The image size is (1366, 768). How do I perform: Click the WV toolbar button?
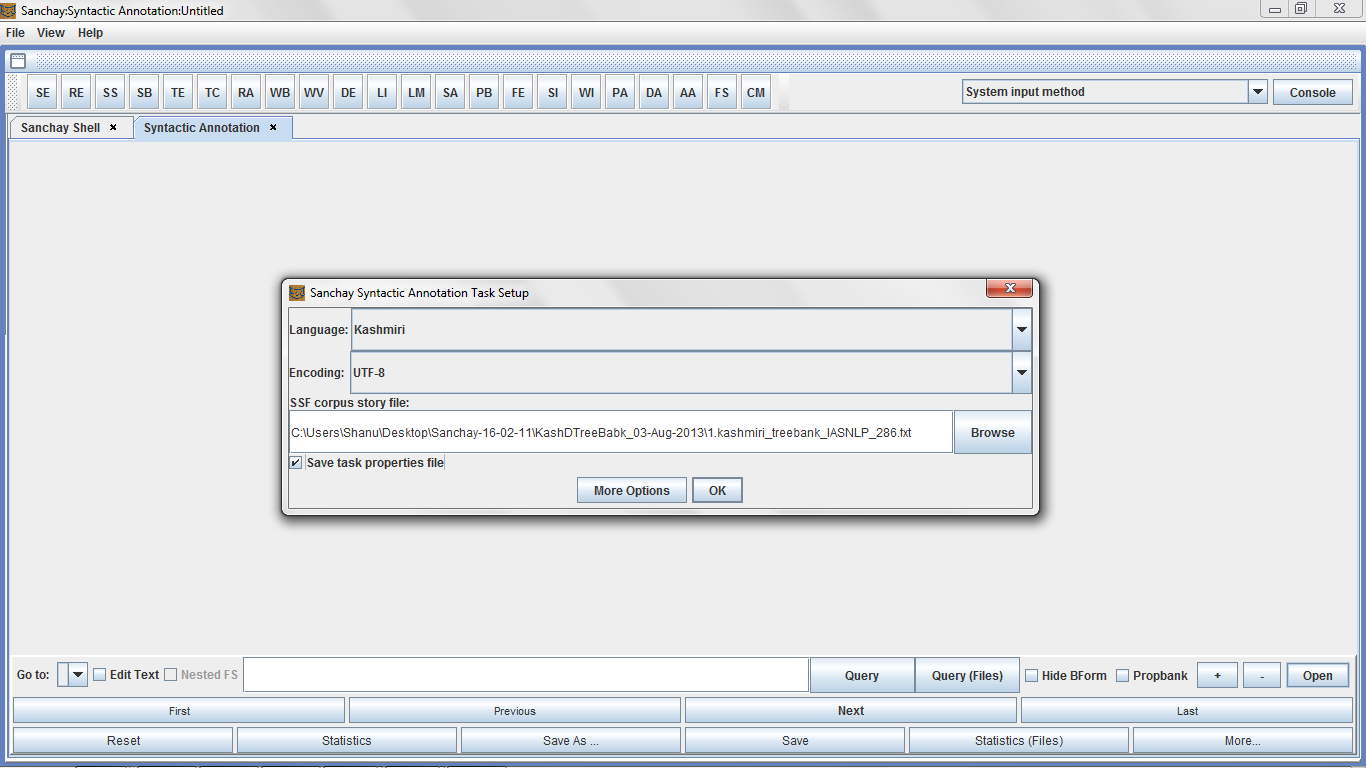pyautogui.click(x=315, y=93)
